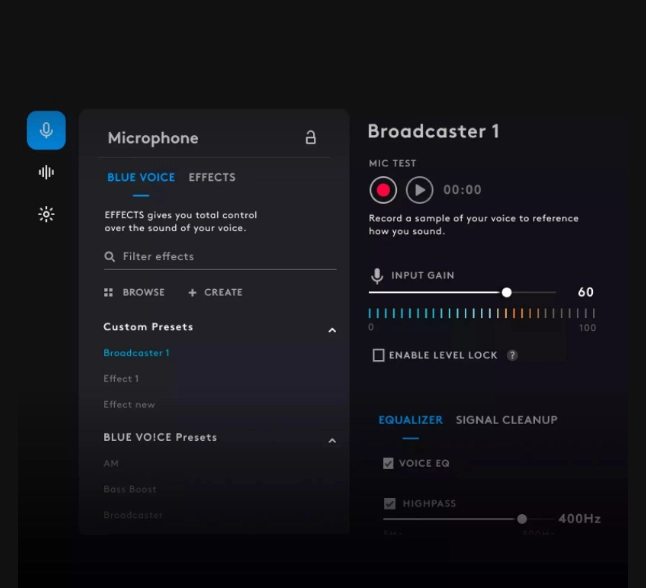646x588 pixels.
Task: Open the lighting sun icon in the sidebar
Action: [x=46, y=214]
